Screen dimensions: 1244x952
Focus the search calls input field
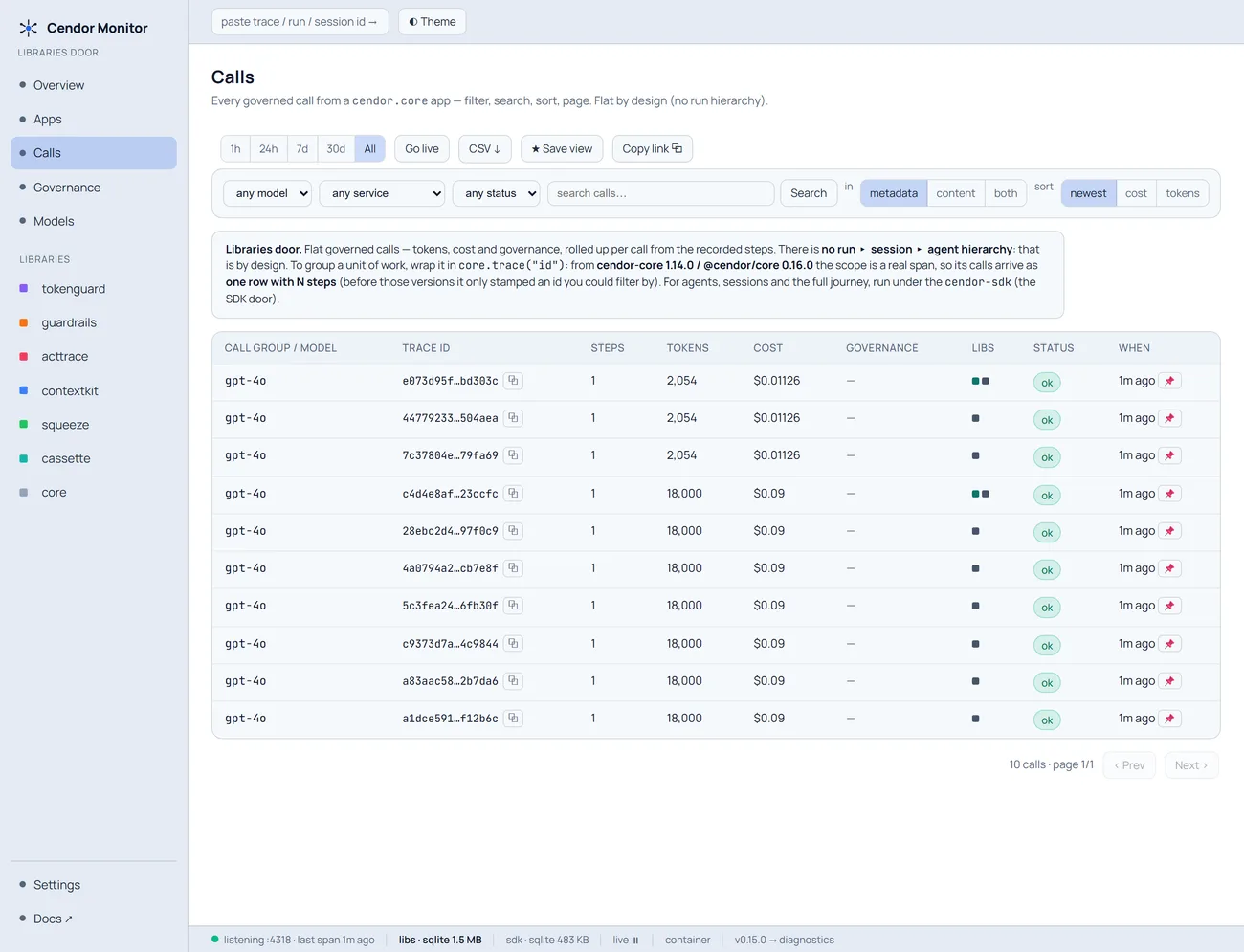pos(660,193)
